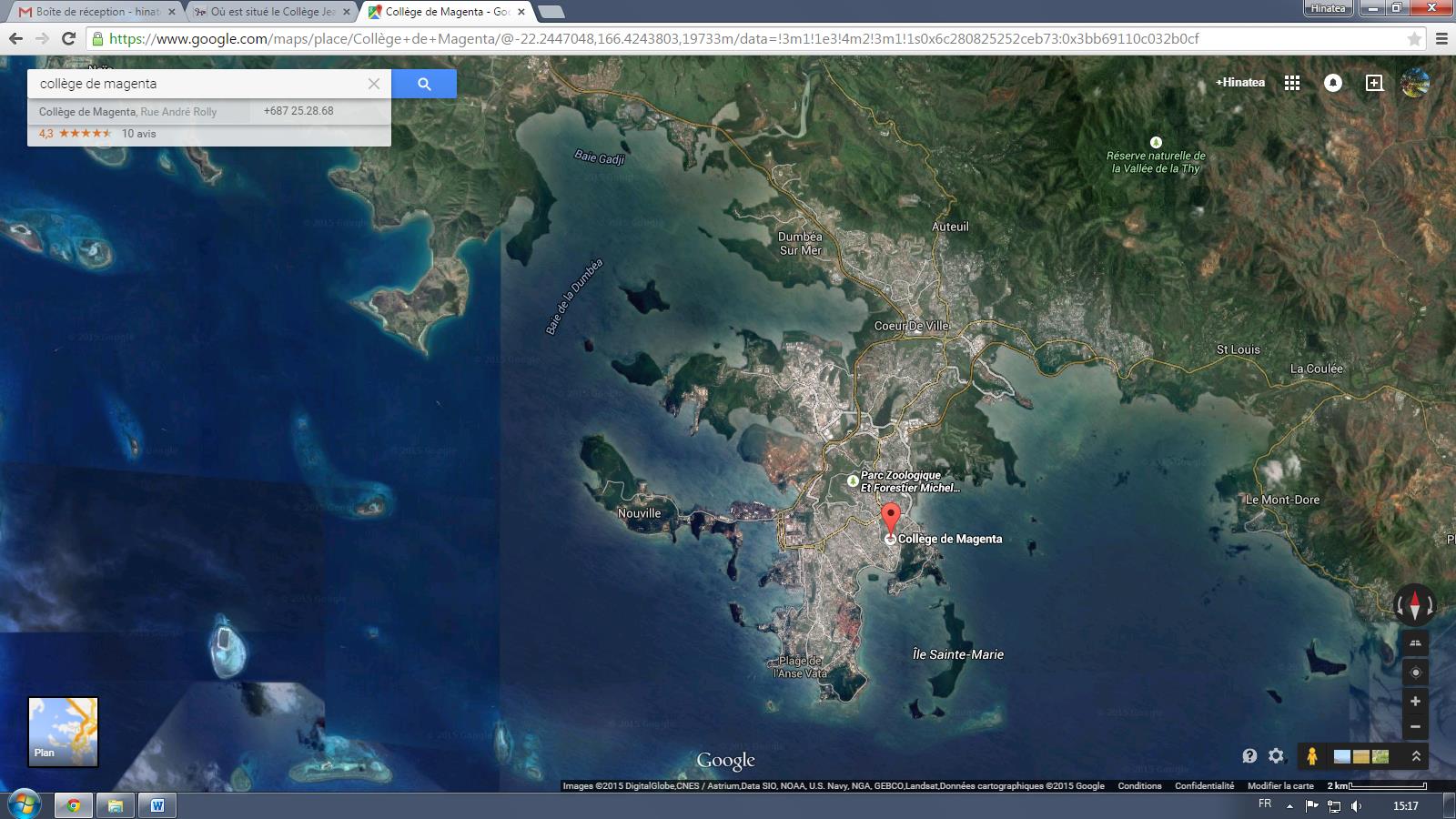Open the help question mark icon
This screenshot has height=819, width=1456.
(1249, 755)
